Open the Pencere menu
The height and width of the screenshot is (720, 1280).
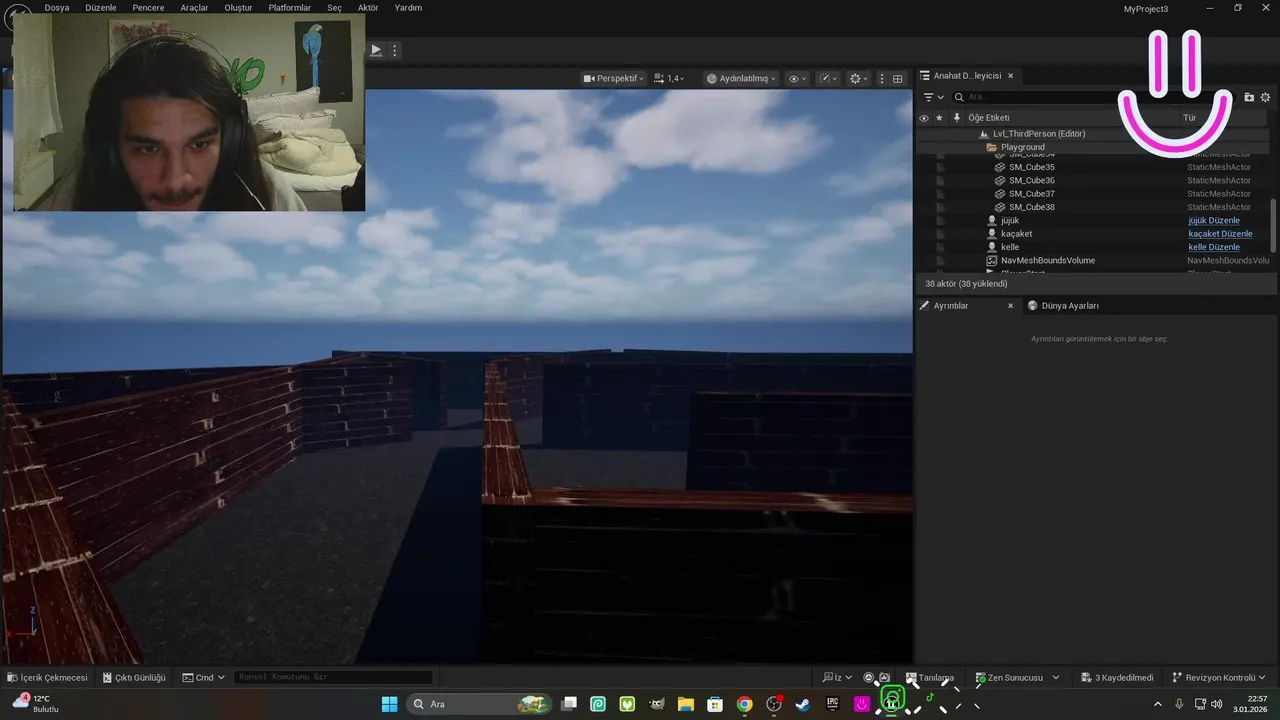click(x=148, y=8)
